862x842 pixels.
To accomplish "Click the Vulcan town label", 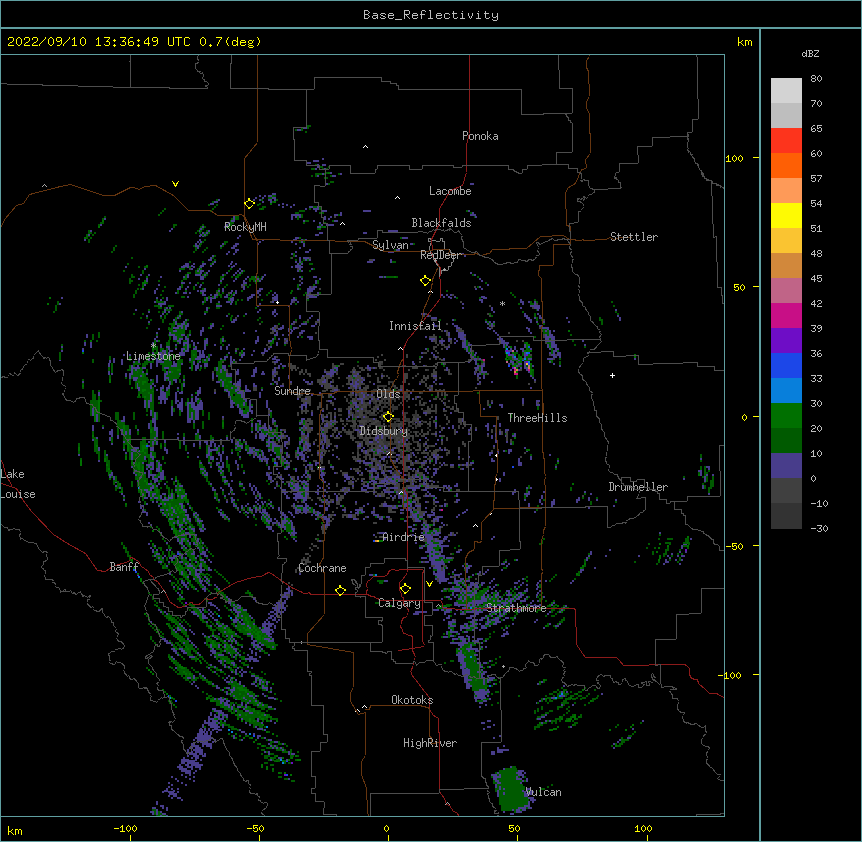I will click(x=543, y=792).
